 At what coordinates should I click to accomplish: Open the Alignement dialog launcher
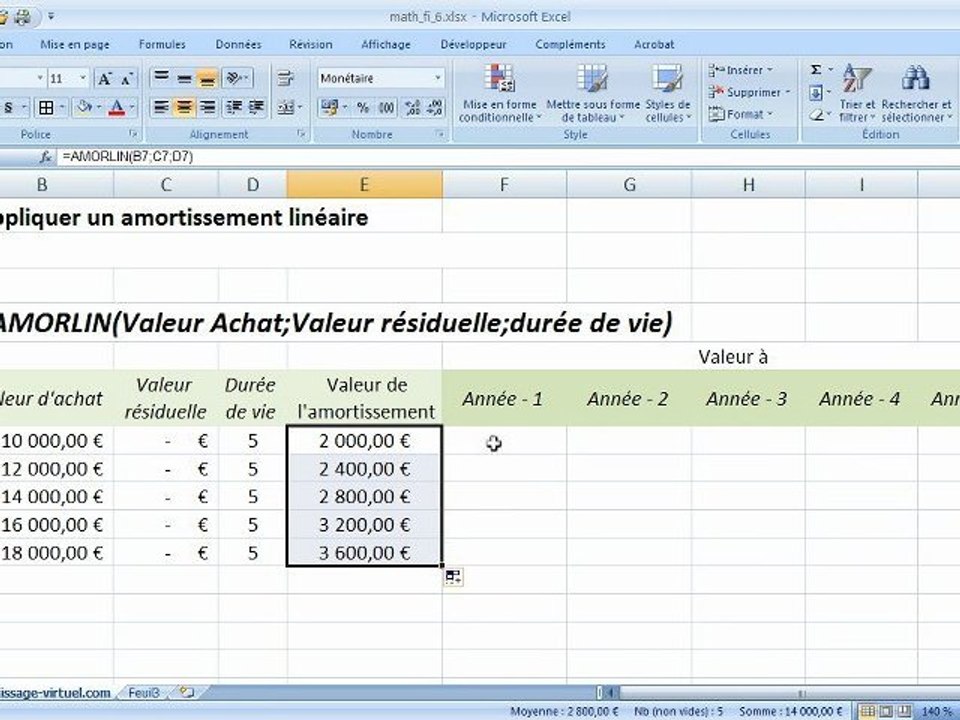click(x=301, y=133)
